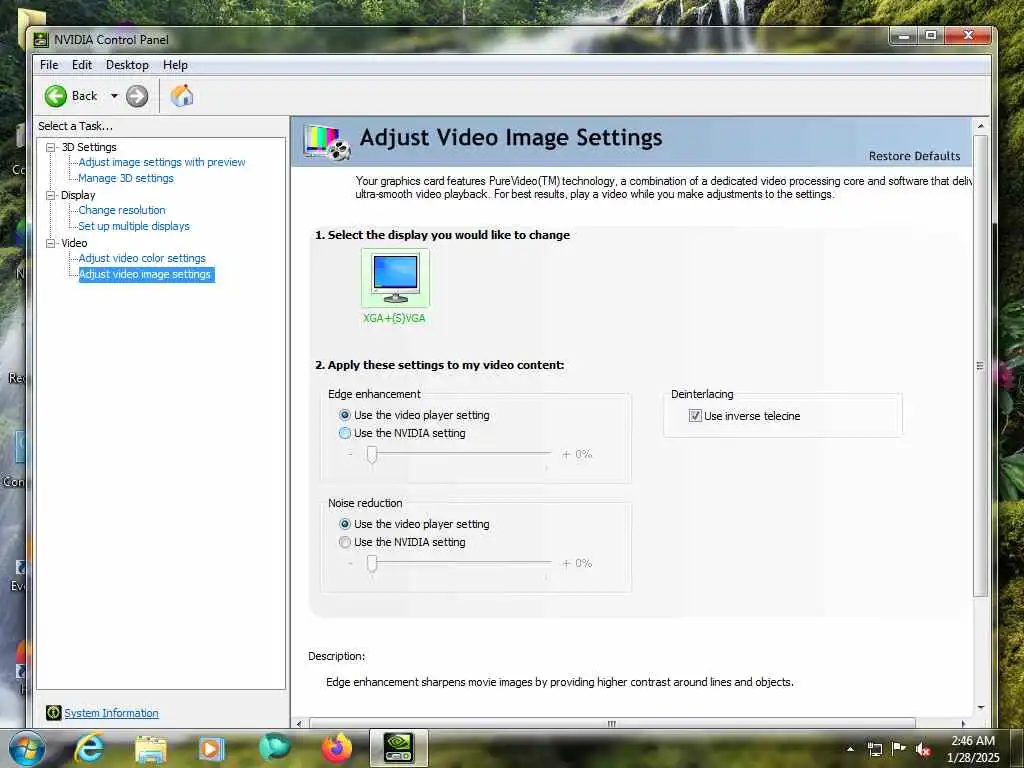Select Noise reduction video player setting radio
The image size is (1024, 768).
345,524
